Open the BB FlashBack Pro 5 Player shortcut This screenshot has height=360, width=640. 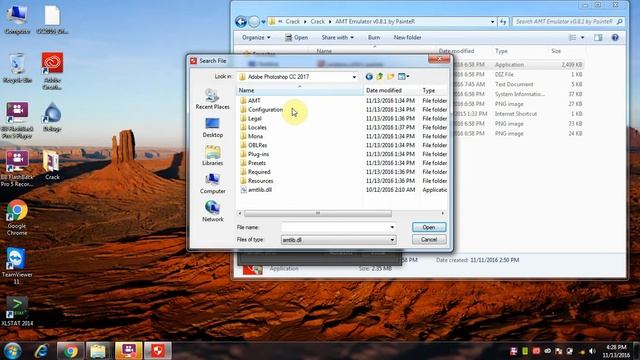tap(17, 120)
